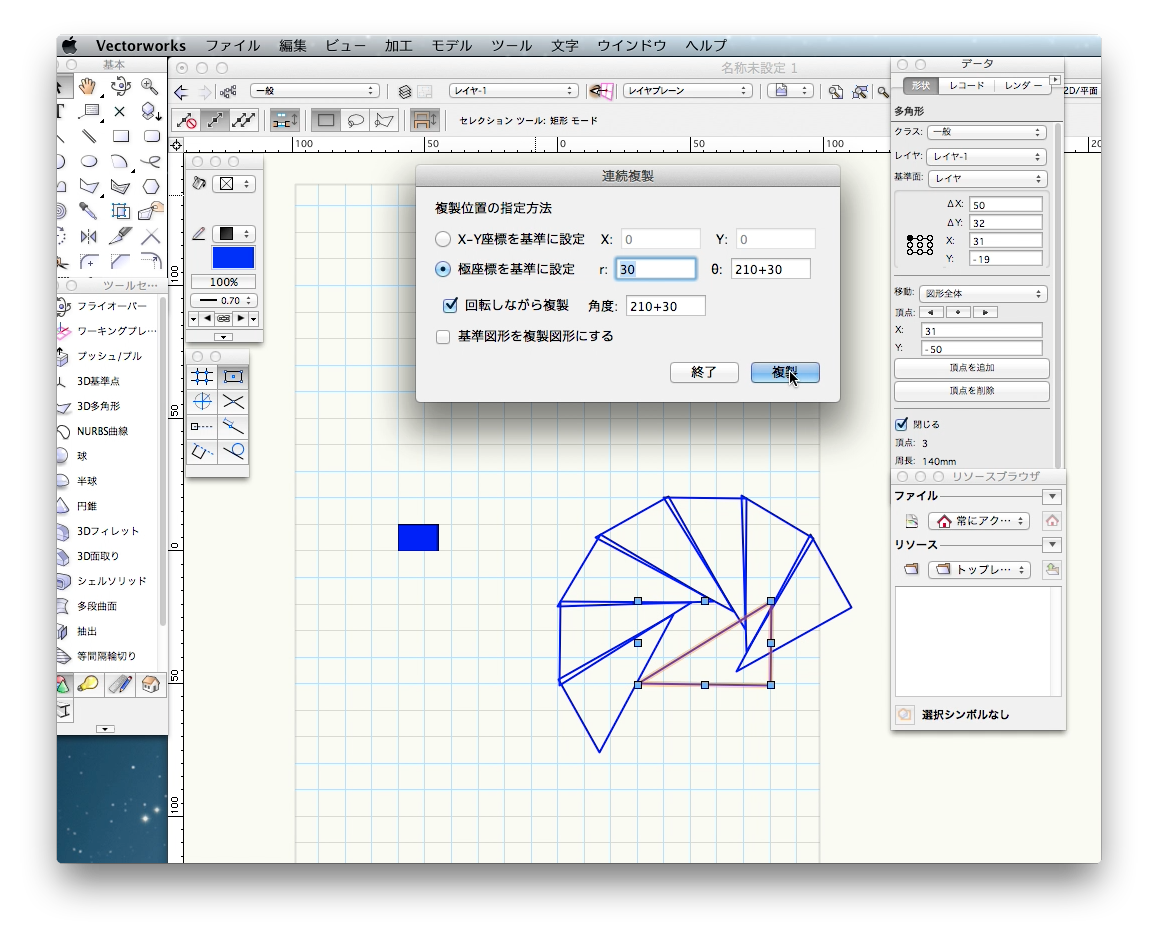The width and height of the screenshot is (1158, 942).
Task: Open the クラス dropdown in data palette
Action: click(986, 132)
